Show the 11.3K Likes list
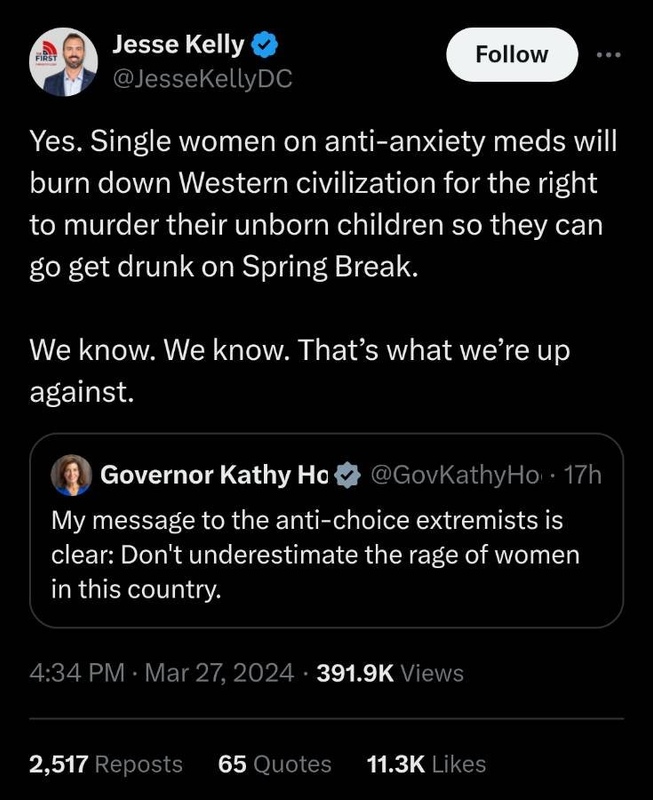Image resolution: width=653 pixels, height=800 pixels. tap(426, 764)
